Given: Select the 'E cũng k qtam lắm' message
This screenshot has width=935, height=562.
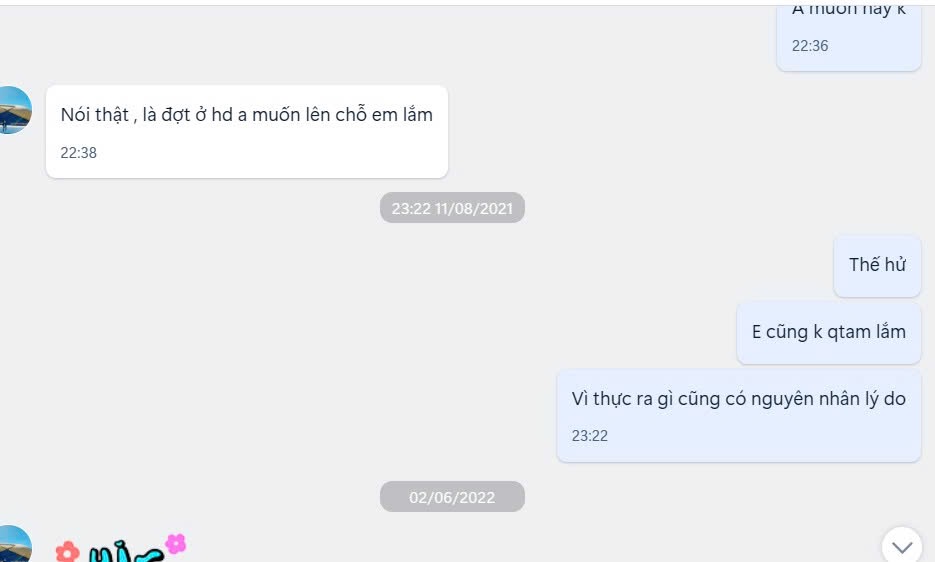Looking at the screenshot, I should [x=829, y=333].
